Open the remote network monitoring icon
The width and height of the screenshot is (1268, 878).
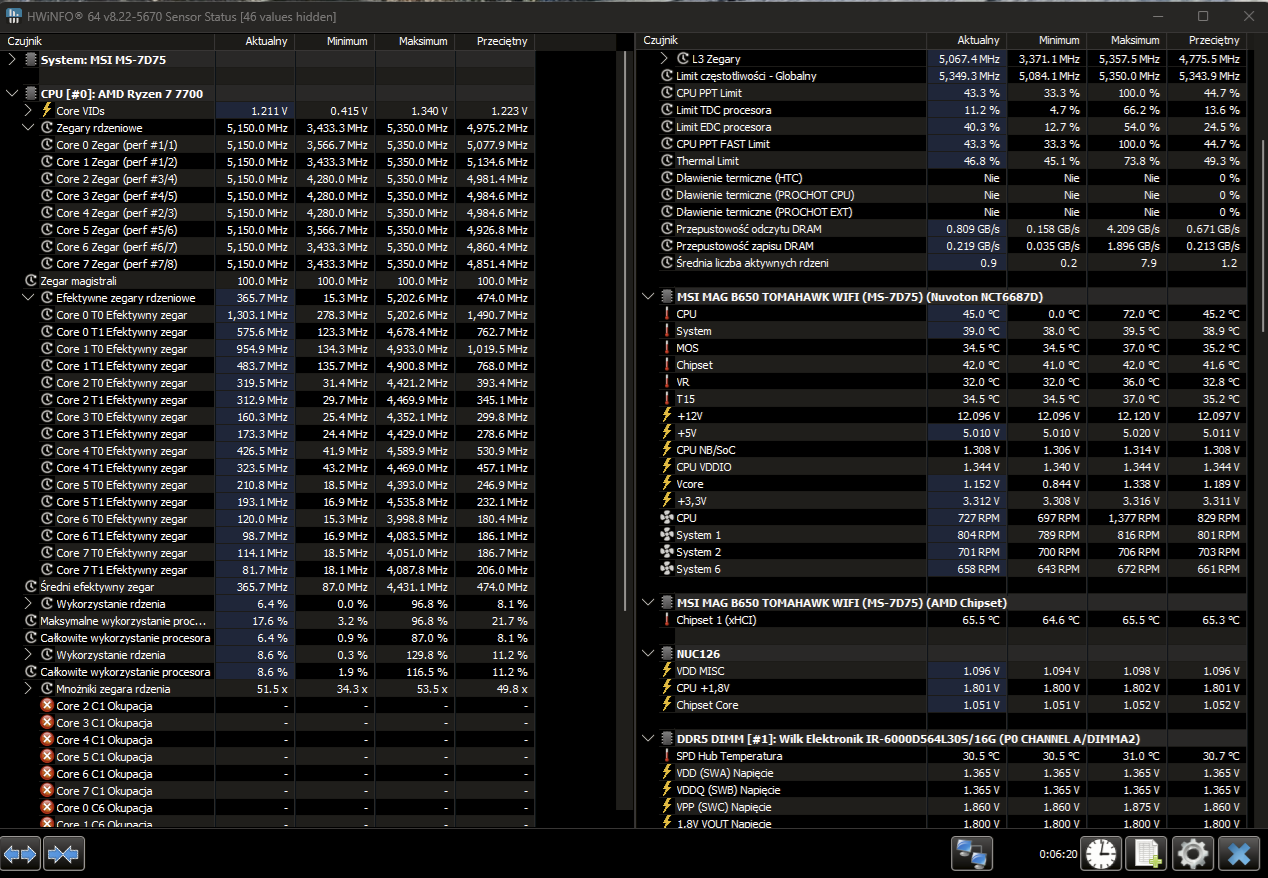click(x=971, y=854)
